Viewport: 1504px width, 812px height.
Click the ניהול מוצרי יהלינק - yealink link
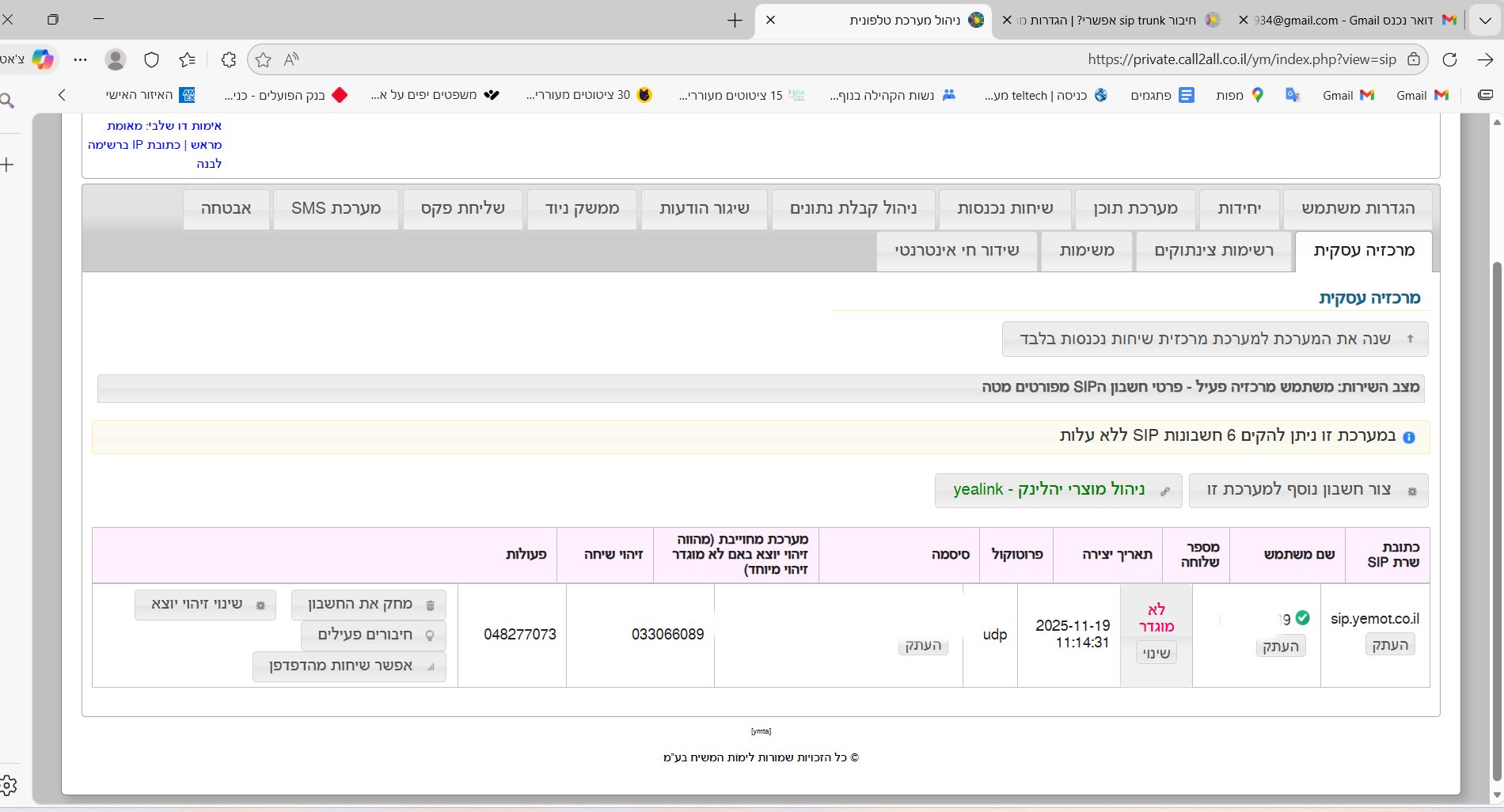click(1058, 490)
